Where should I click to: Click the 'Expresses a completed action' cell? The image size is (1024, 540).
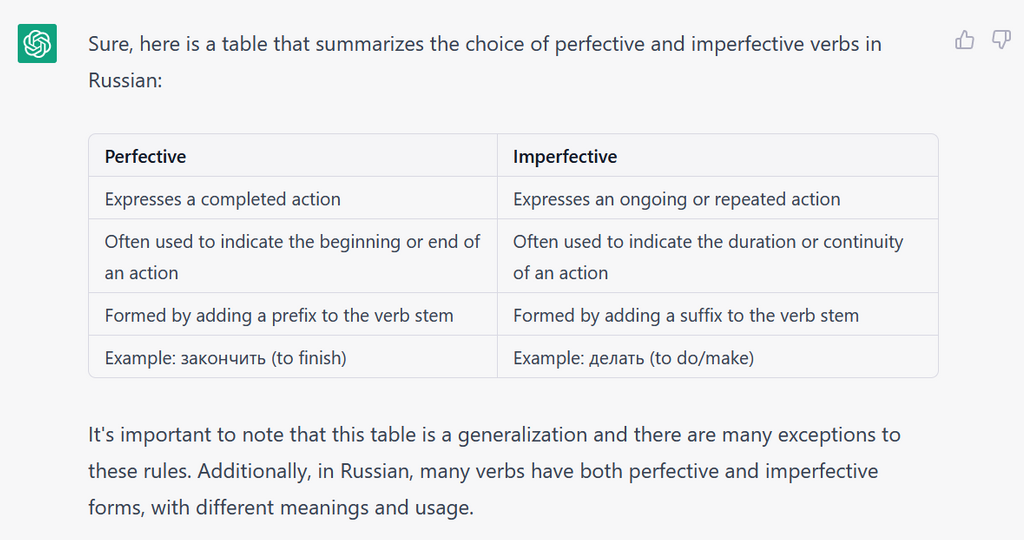223,199
